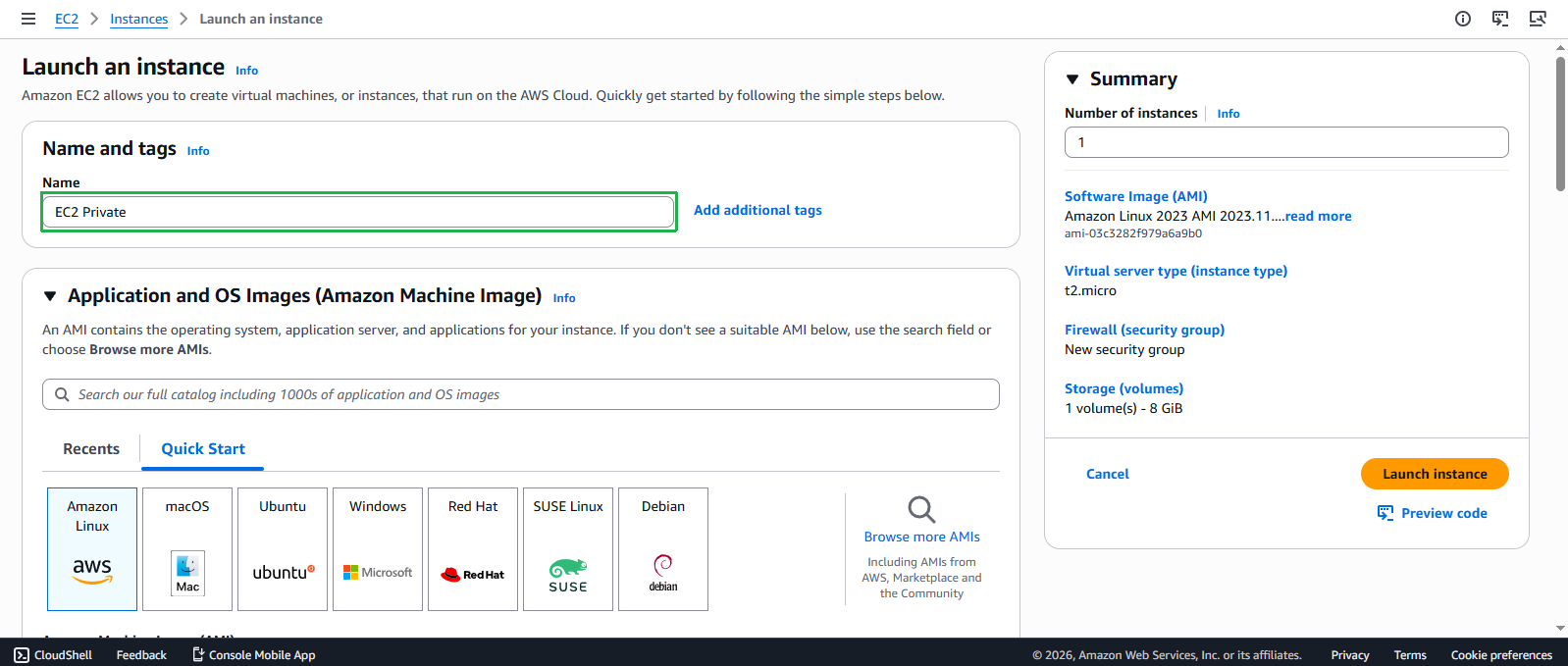The height and width of the screenshot is (666, 1568).
Task: Pick the Windows AMI tile
Action: point(378,549)
